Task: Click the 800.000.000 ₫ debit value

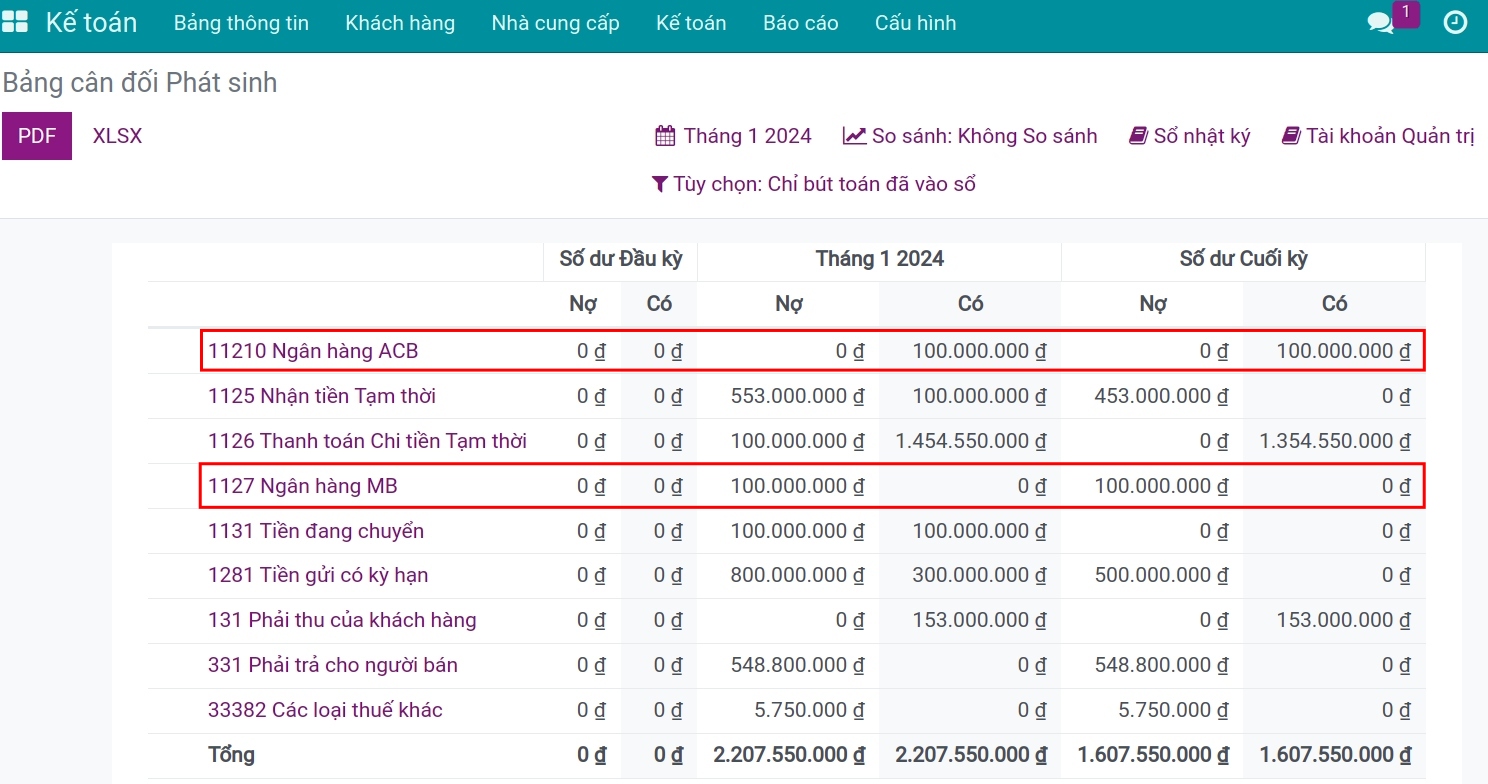Action: [797, 575]
